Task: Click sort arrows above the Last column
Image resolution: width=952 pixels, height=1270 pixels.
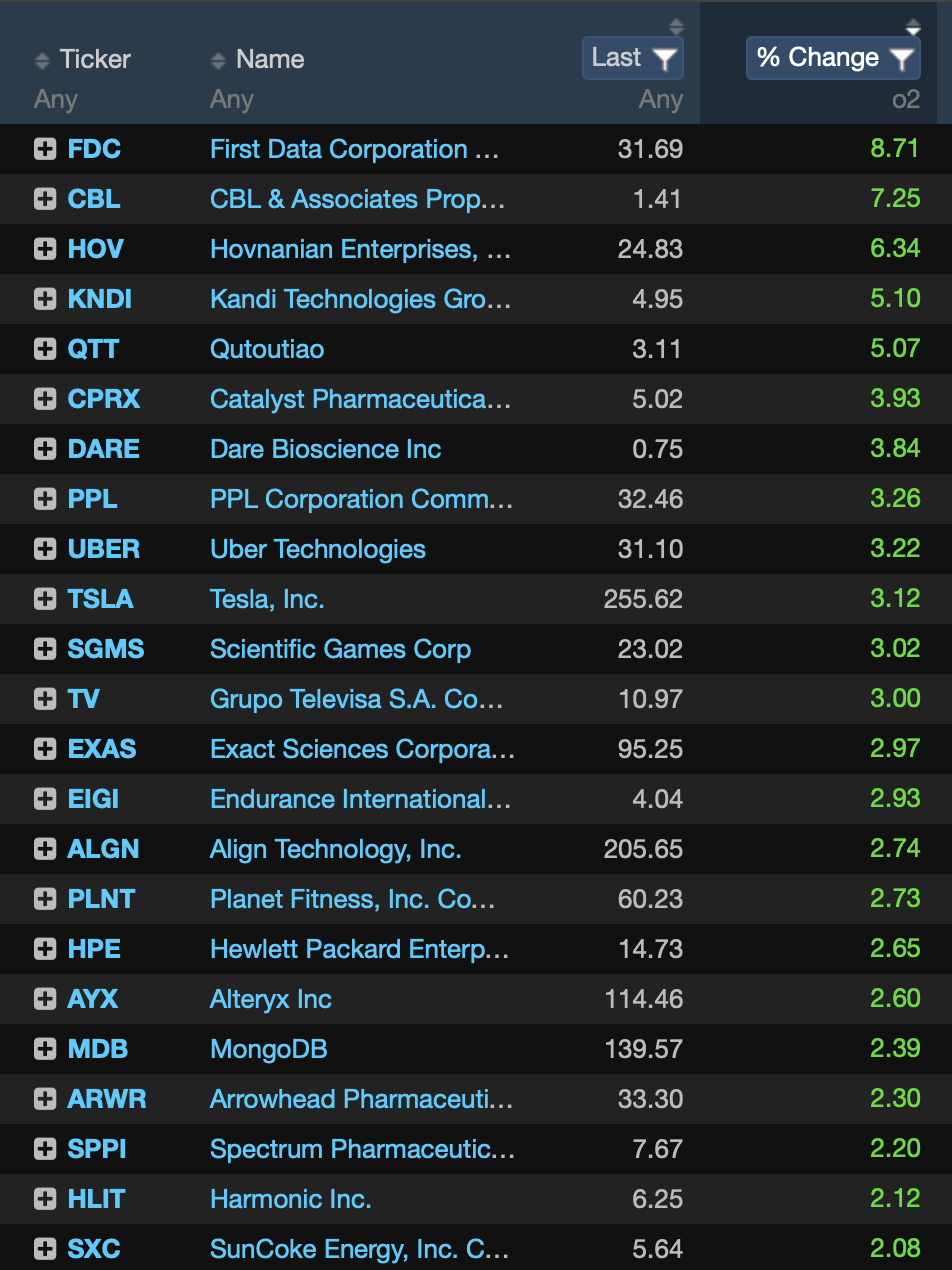Action: tap(676, 27)
